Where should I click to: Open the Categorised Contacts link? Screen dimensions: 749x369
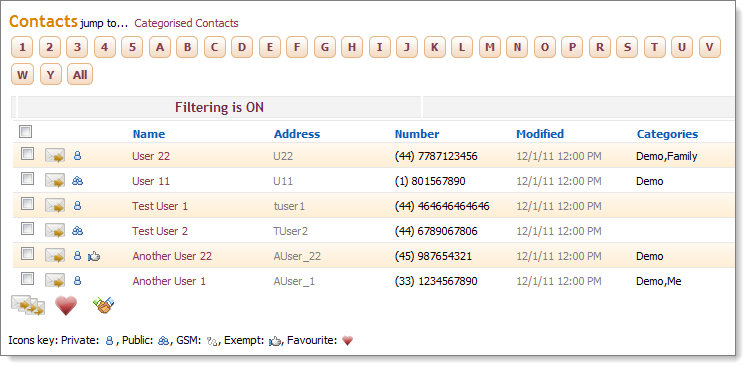(x=186, y=23)
